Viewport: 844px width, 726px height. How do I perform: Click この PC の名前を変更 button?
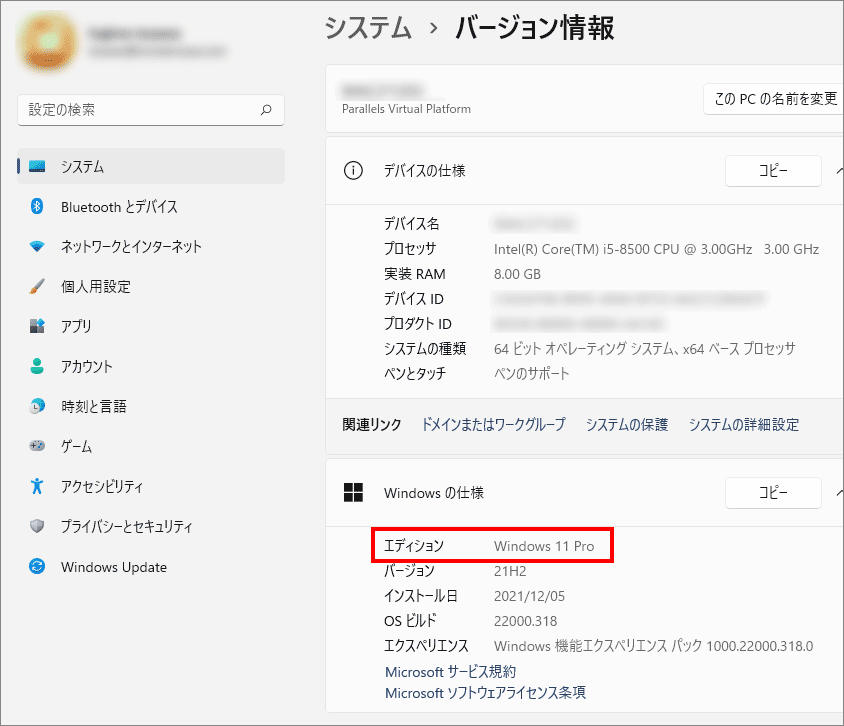tap(774, 99)
